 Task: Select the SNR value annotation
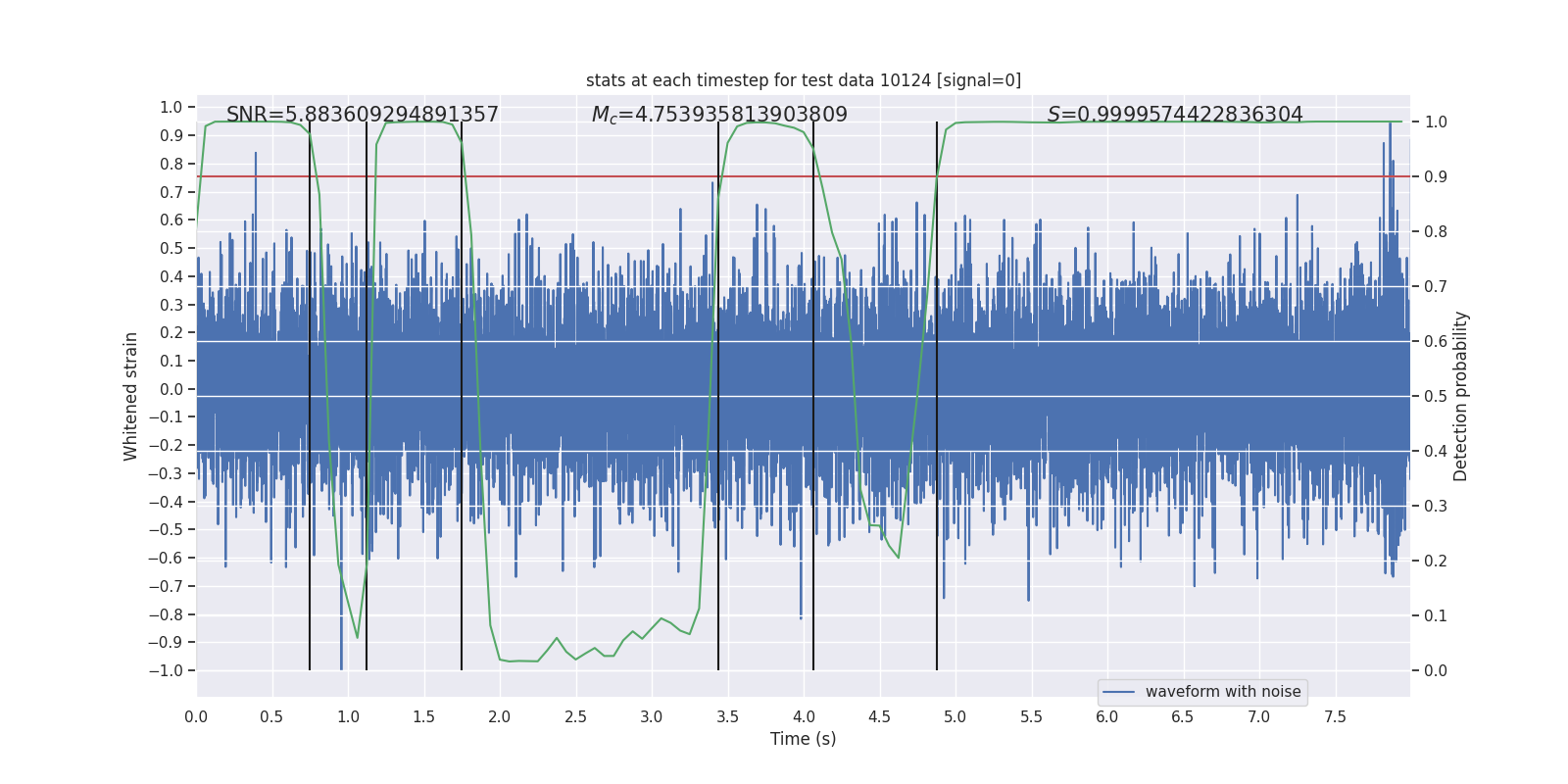[362, 115]
